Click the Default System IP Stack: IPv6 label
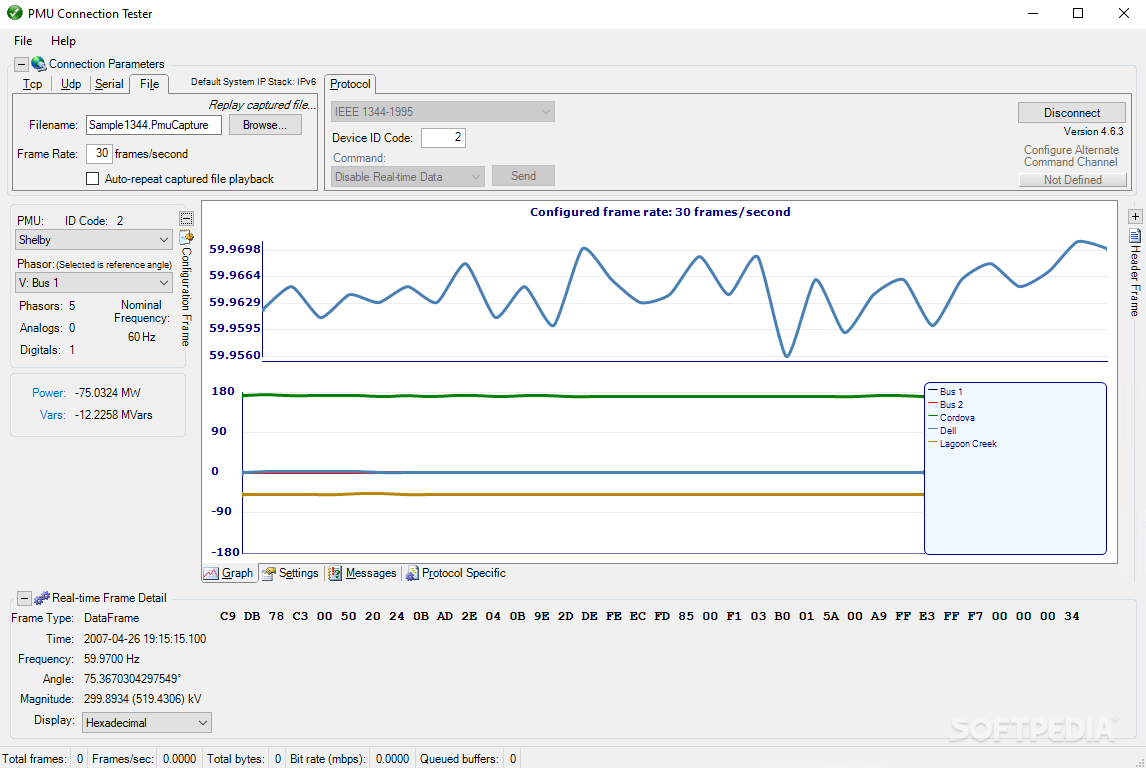The width and height of the screenshot is (1146, 768). coord(254,82)
